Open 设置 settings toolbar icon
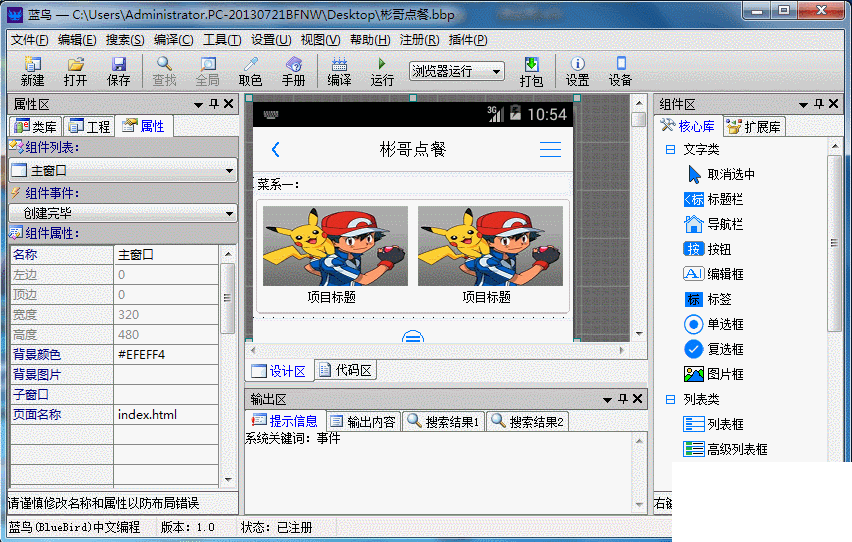Viewport: 852px width, 542px height. [x=577, y=71]
